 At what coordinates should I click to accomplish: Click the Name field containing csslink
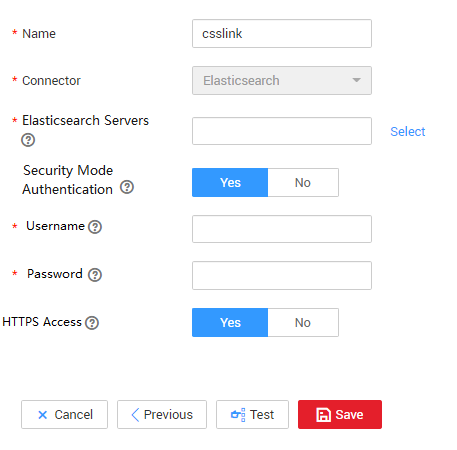point(282,34)
